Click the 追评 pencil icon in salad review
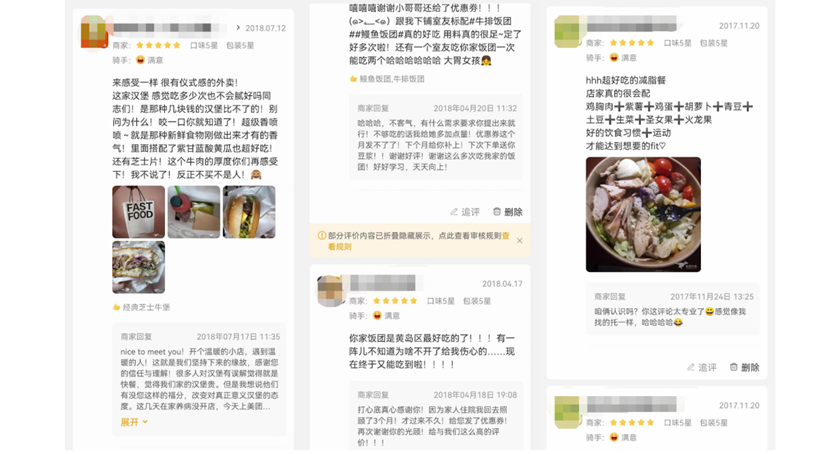 tap(691, 367)
